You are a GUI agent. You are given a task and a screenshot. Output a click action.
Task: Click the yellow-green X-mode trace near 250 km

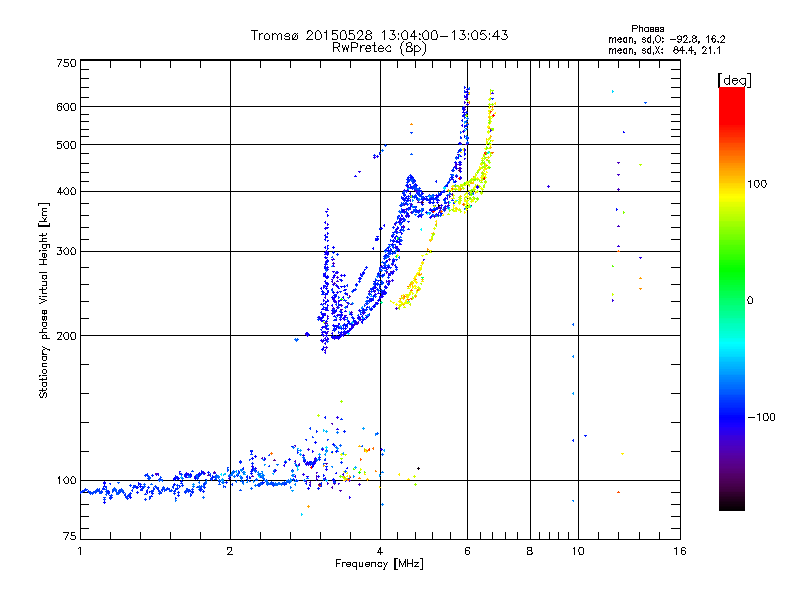coord(410,293)
